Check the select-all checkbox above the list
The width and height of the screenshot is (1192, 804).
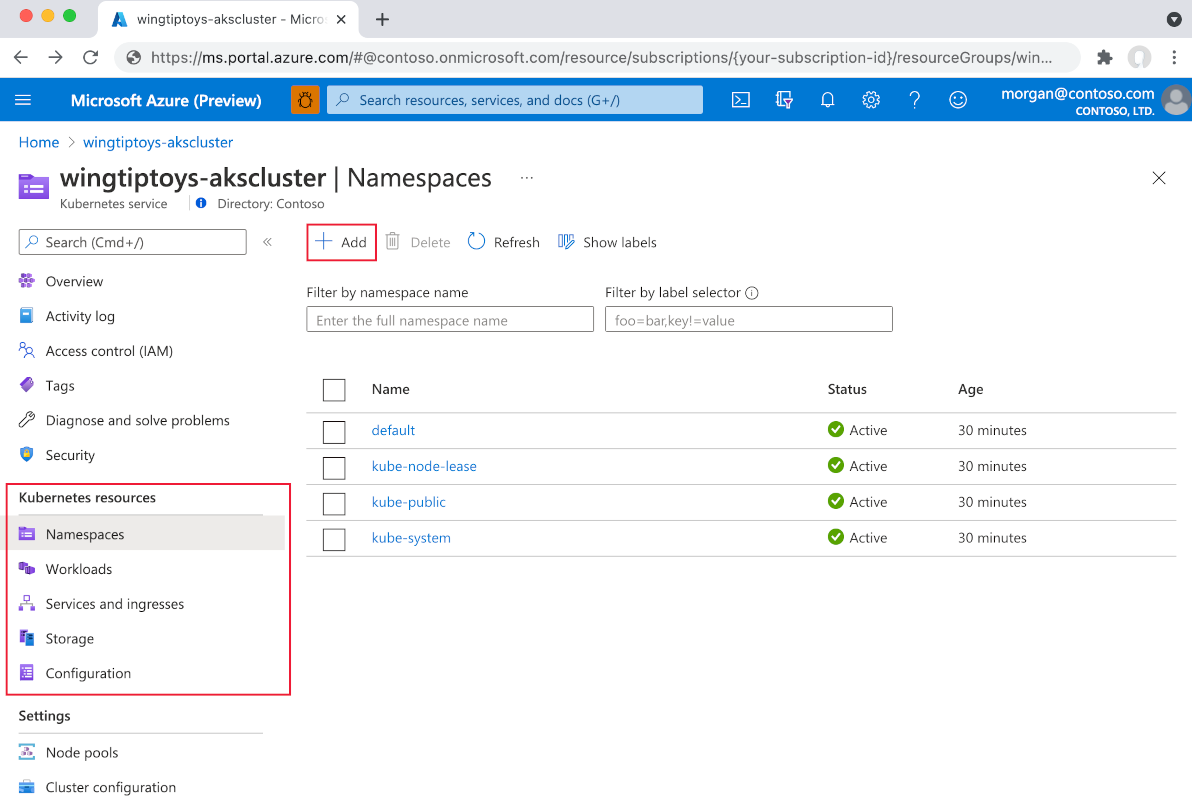334,390
